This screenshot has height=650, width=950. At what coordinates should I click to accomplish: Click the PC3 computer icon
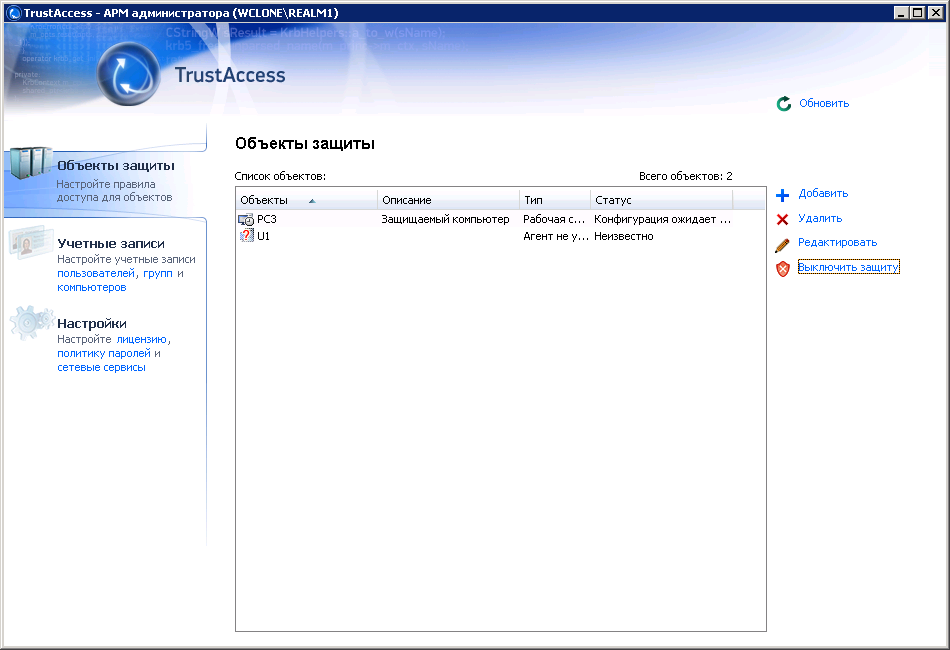246,219
